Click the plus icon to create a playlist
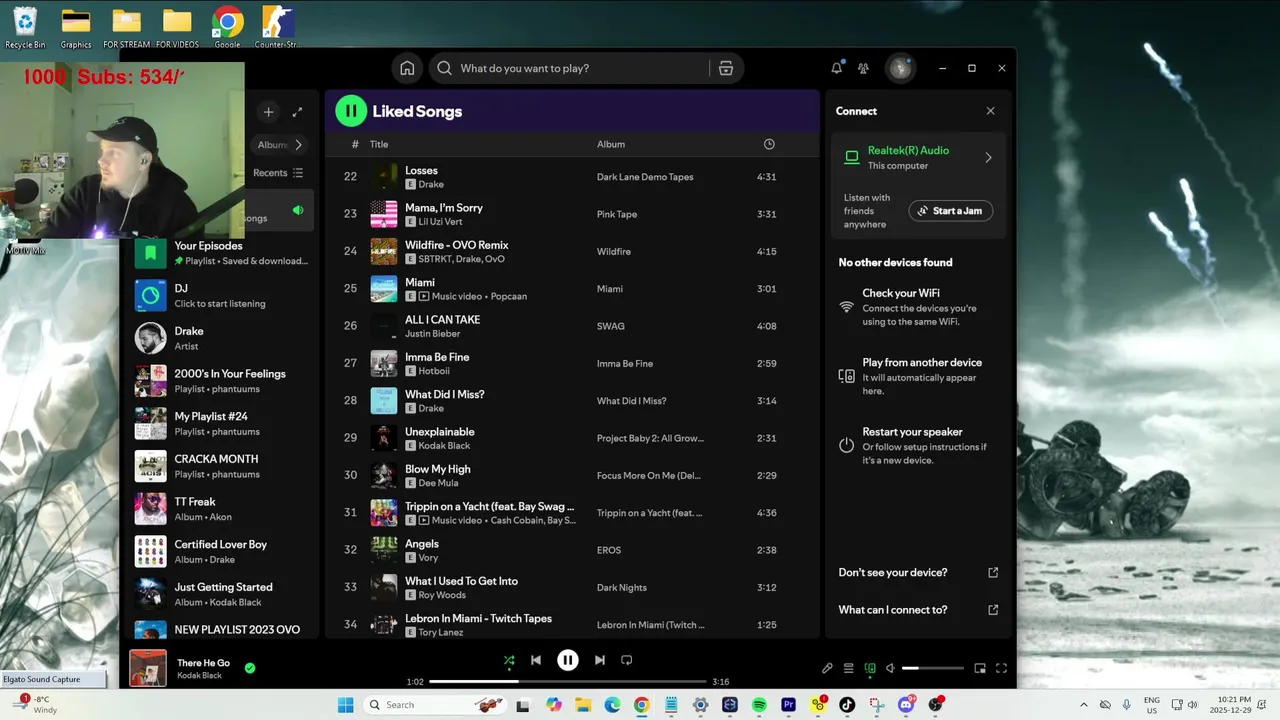1280x720 pixels. point(268,112)
